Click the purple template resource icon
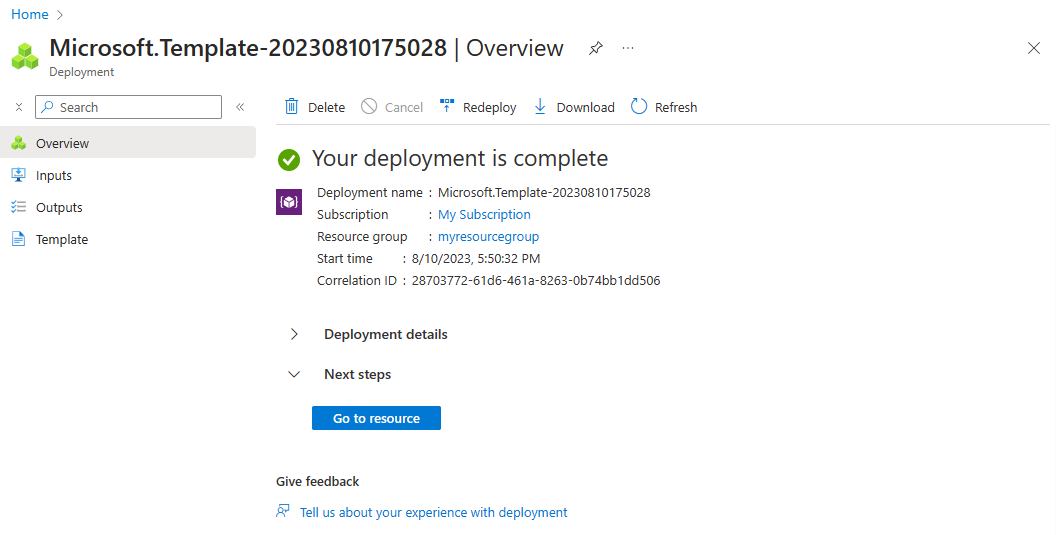 tap(289, 202)
